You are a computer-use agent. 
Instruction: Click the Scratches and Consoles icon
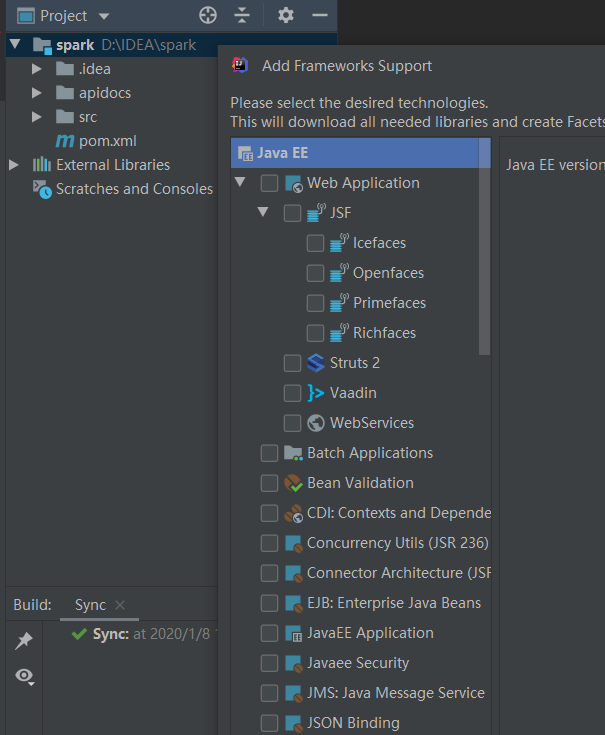click(x=41, y=189)
